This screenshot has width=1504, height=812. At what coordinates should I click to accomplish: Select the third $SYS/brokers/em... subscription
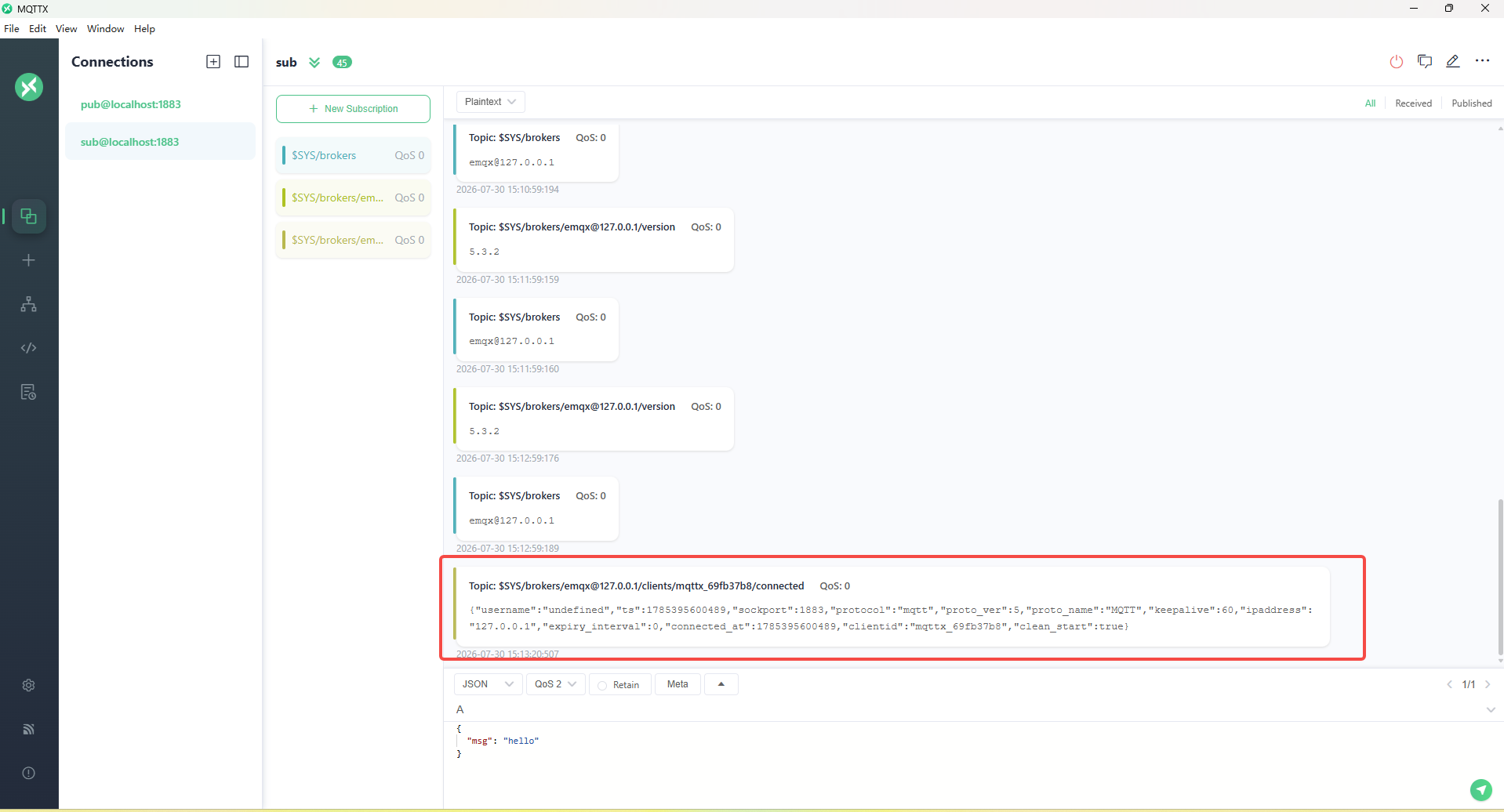(x=354, y=240)
